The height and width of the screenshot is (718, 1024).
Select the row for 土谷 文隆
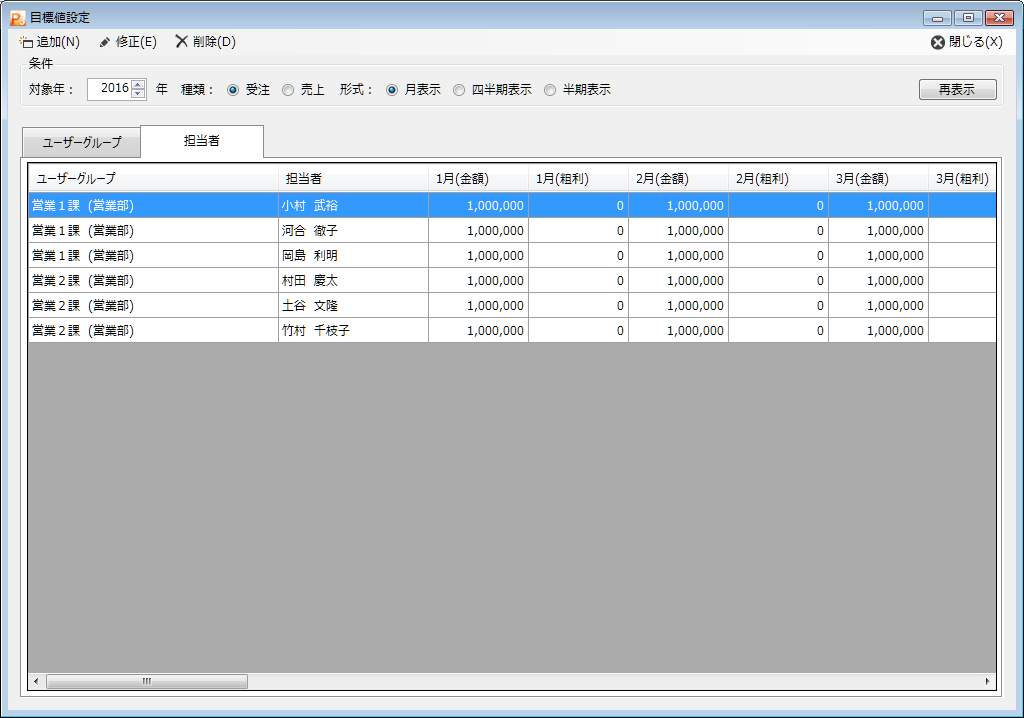512,305
